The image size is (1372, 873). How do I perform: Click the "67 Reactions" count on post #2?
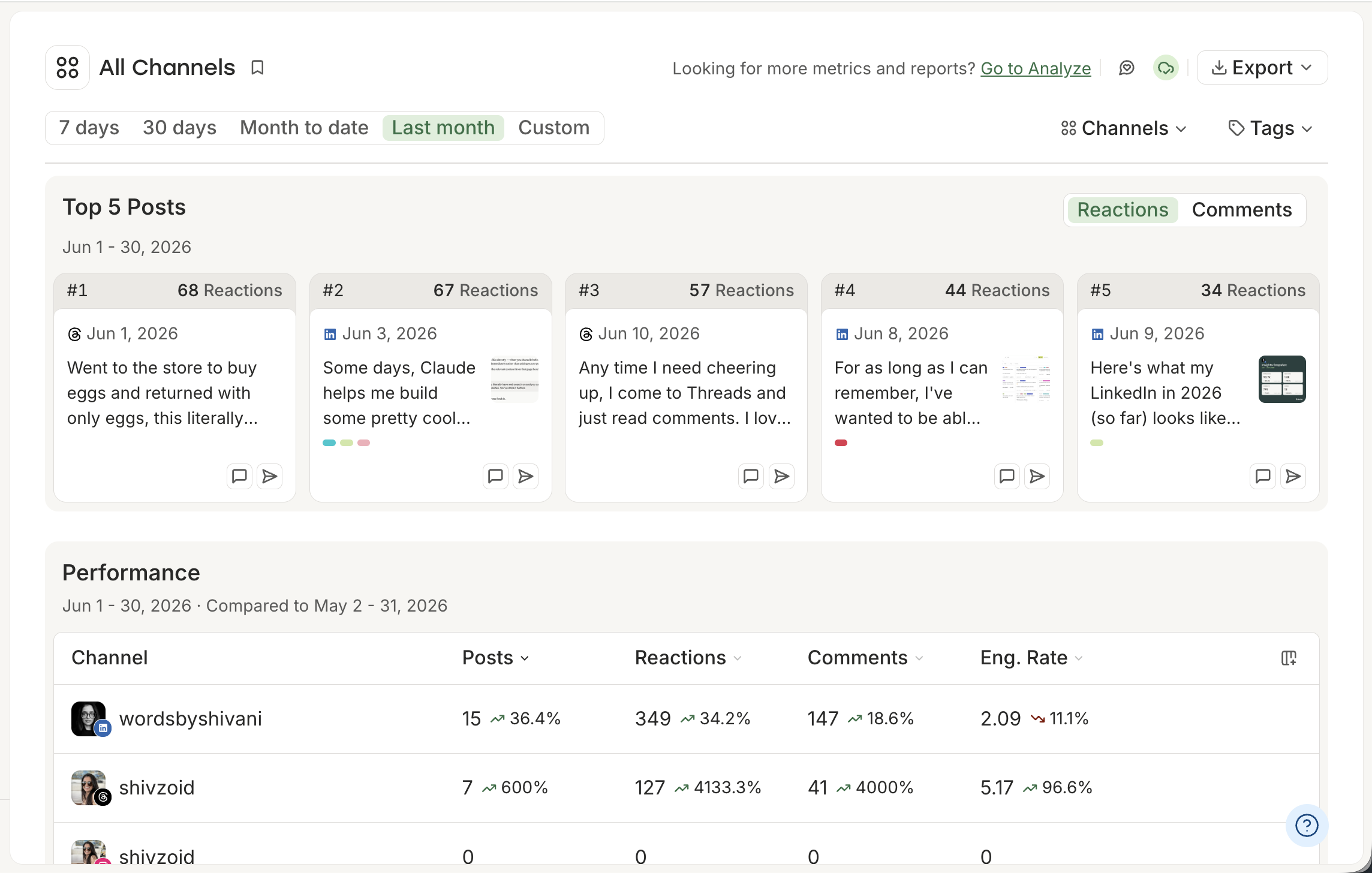(x=486, y=291)
